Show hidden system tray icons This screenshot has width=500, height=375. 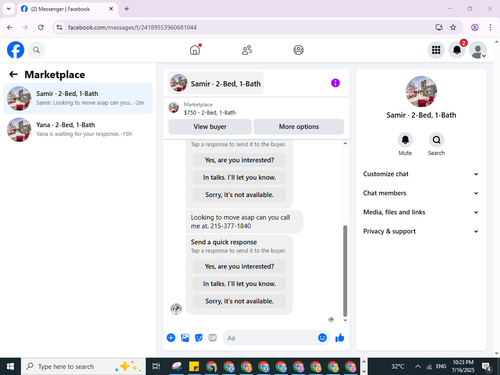coord(418,366)
